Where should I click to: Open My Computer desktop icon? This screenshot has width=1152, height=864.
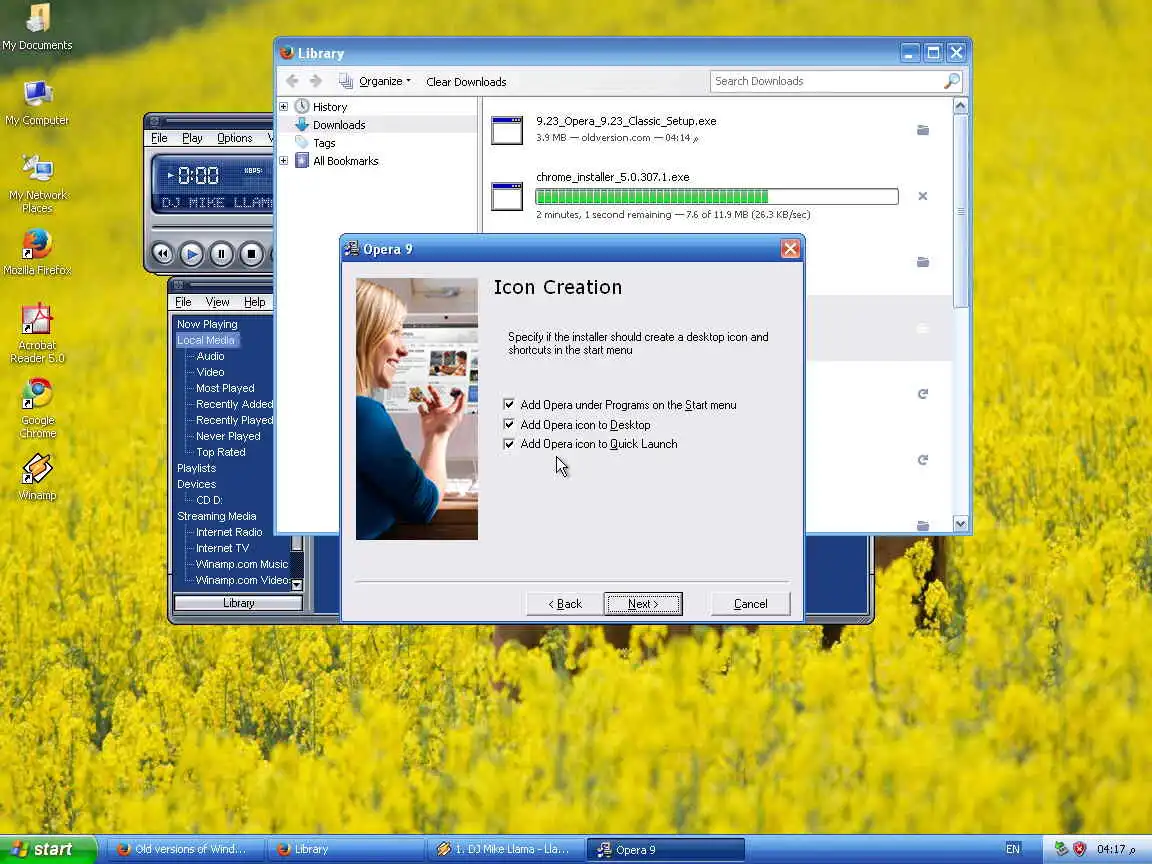coord(37,103)
